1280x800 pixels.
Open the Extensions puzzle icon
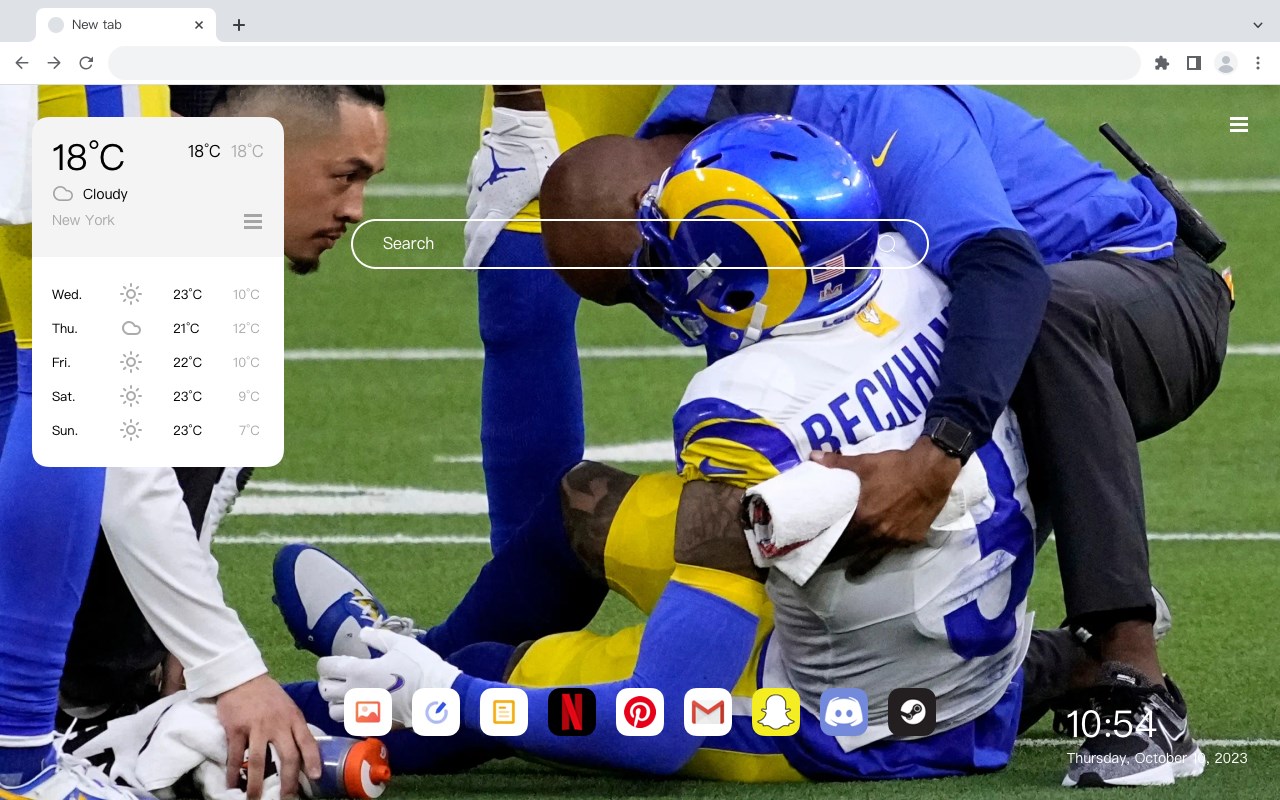1161,63
